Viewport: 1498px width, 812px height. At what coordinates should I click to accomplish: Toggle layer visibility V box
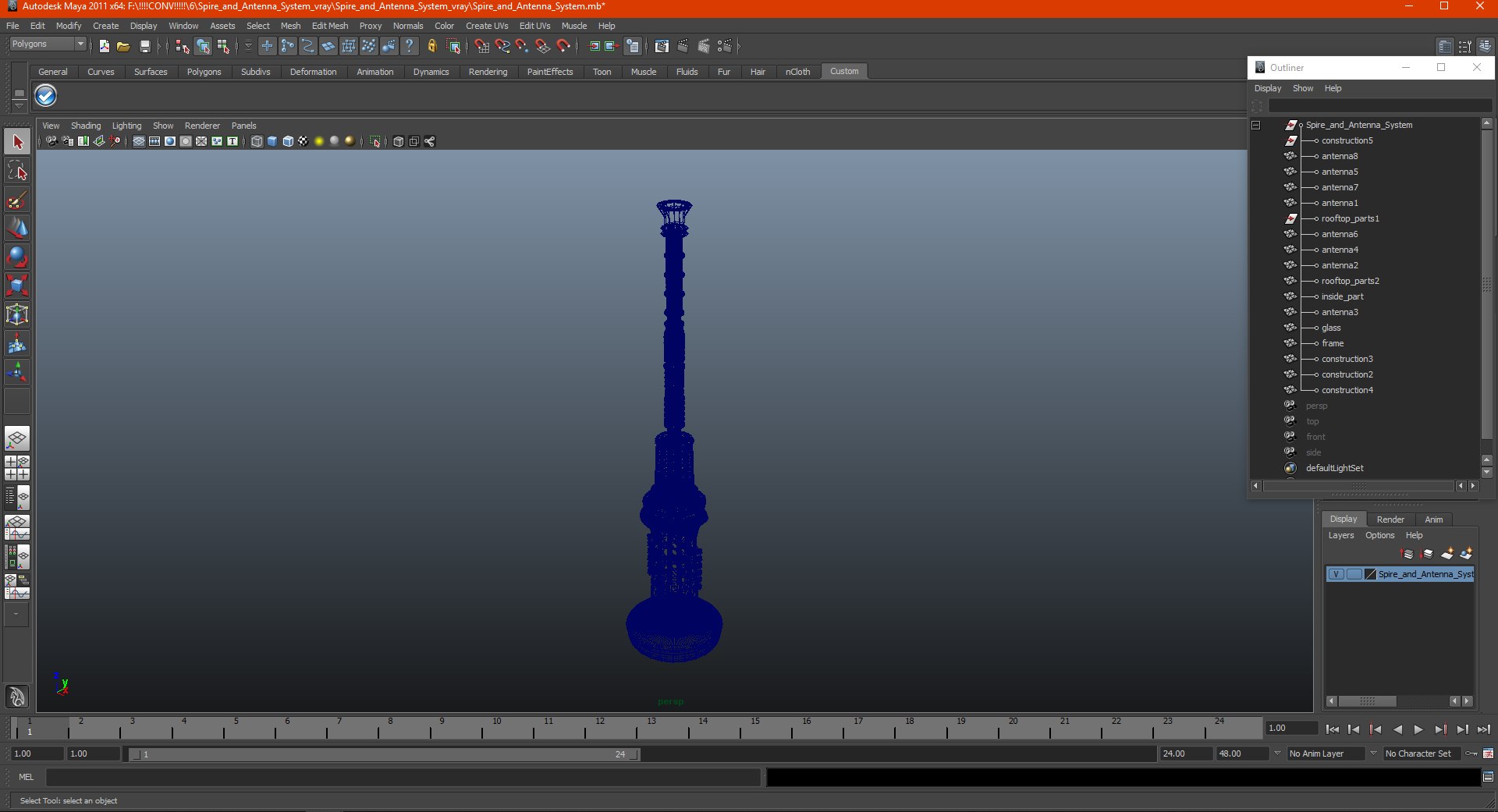pos(1336,574)
